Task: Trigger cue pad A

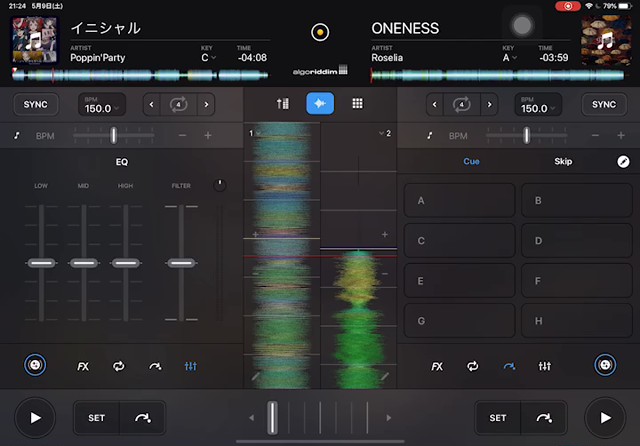Action: (460, 200)
